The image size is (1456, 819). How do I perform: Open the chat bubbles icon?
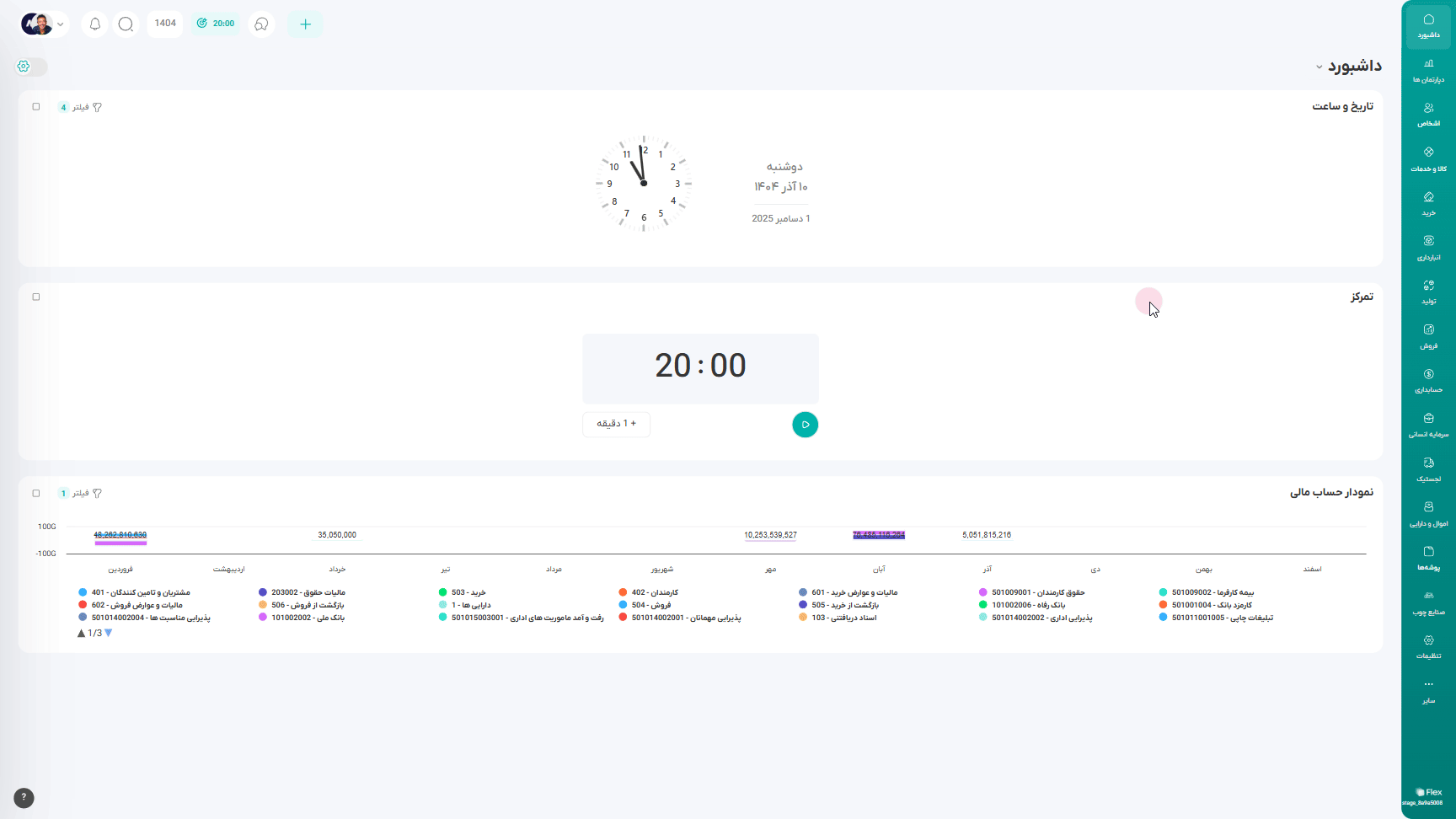(x=262, y=24)
